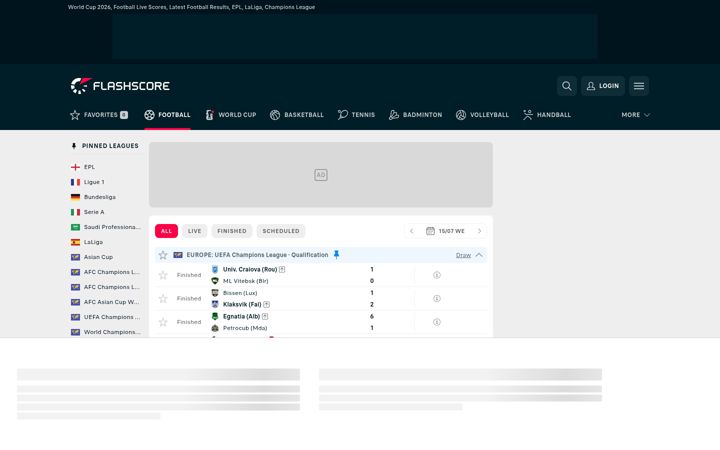Go to previous day arrow
Screen dimensions: 720x450
pyautogui.click(x=411, y=231)
